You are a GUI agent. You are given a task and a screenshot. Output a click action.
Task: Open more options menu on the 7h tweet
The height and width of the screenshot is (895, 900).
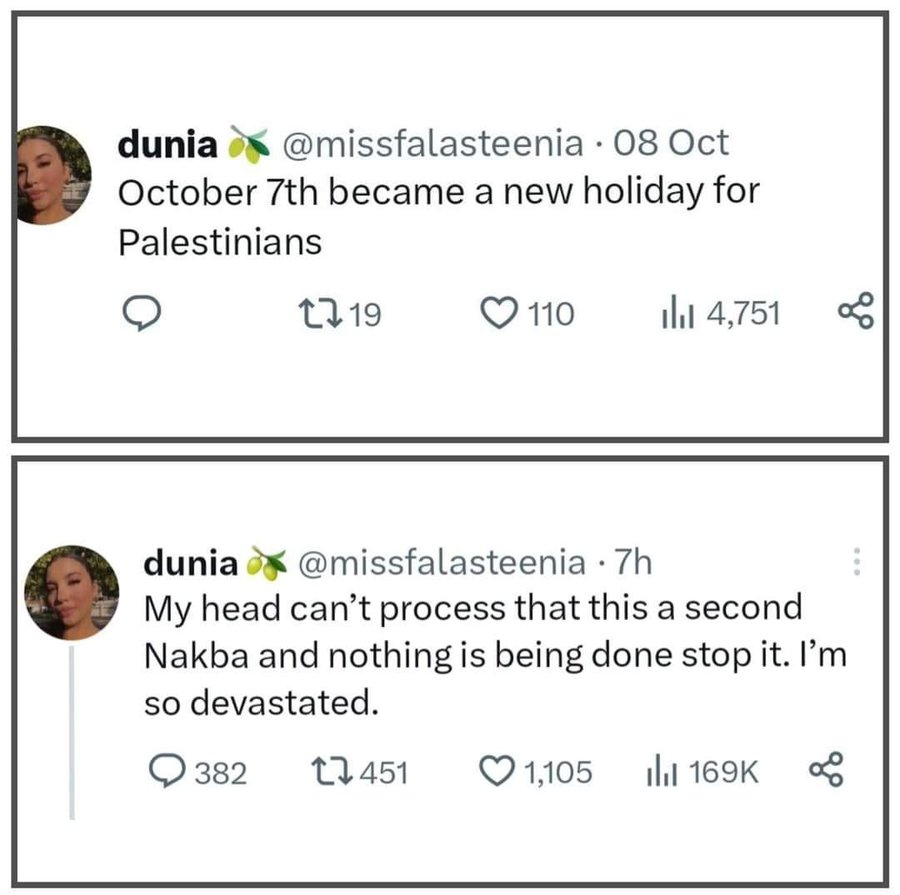(856, 565)
